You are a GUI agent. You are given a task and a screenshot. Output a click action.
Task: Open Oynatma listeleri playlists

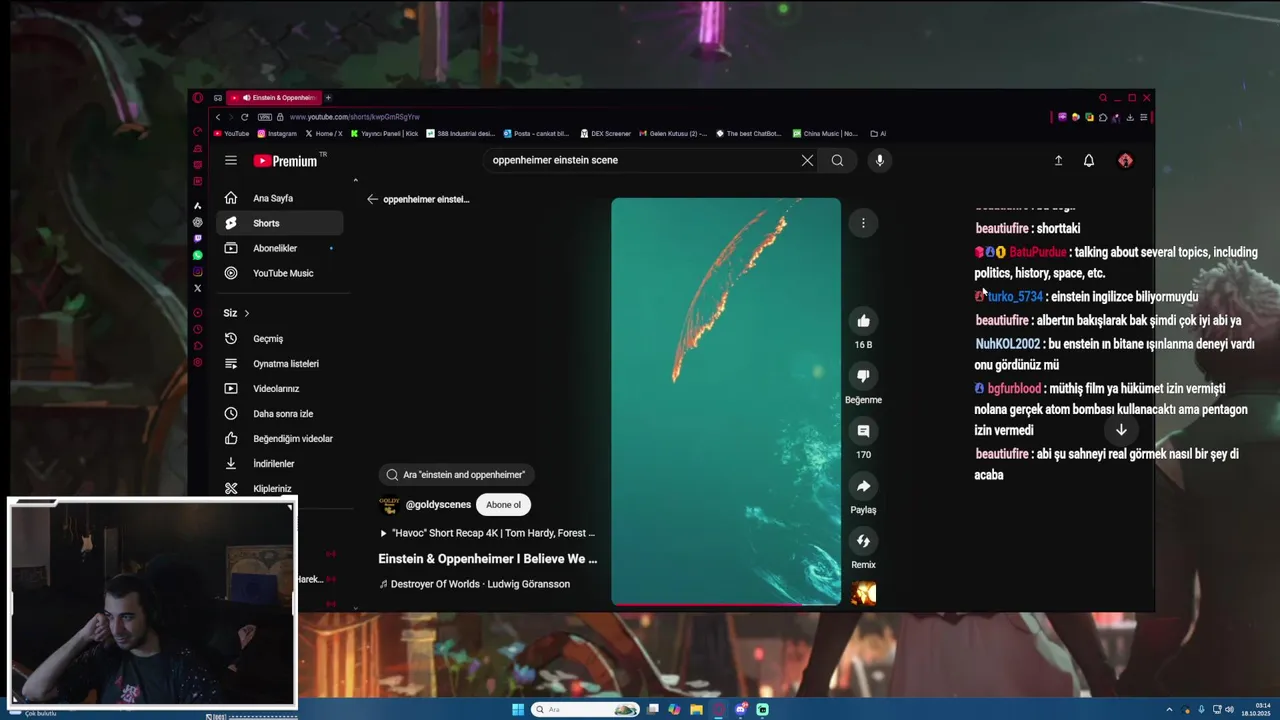pos(281,363)
